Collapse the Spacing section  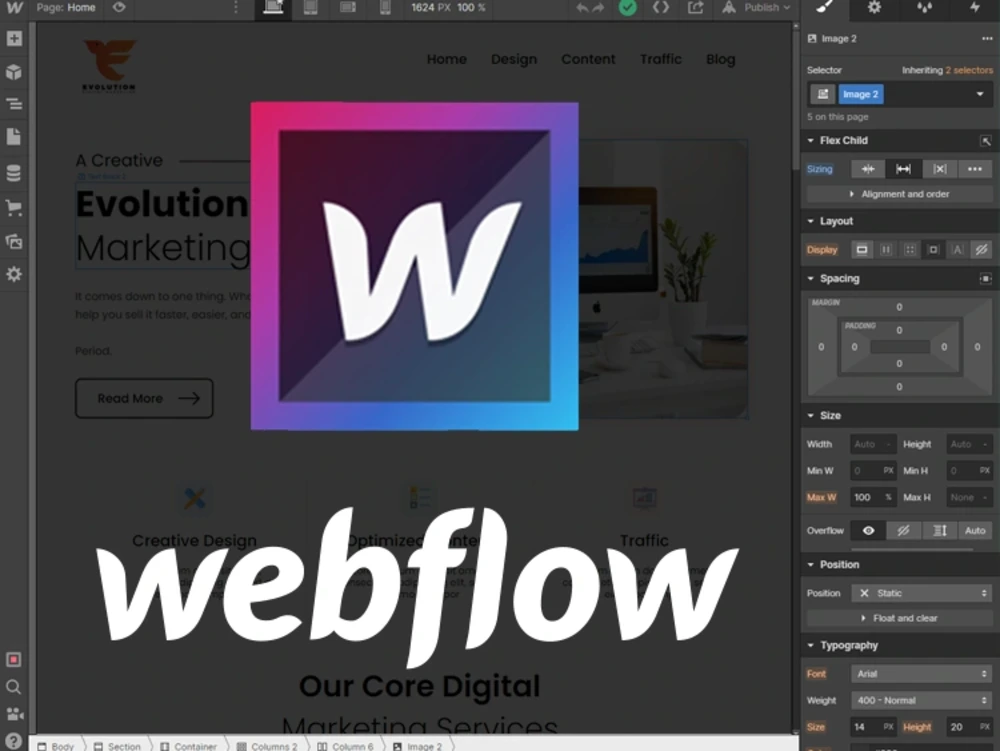click(x=811, y=279)
